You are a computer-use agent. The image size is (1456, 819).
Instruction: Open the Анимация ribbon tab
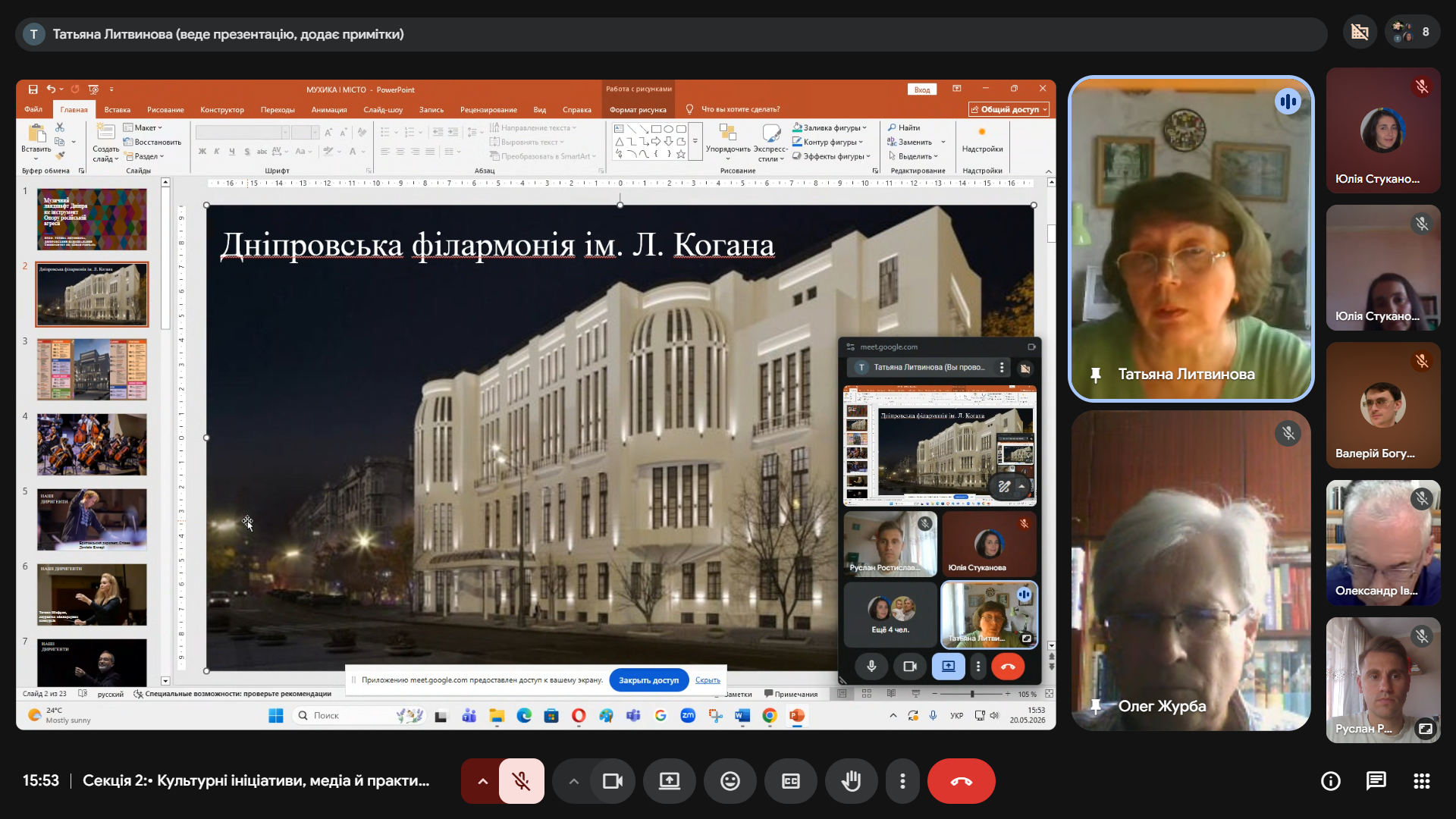328,110
